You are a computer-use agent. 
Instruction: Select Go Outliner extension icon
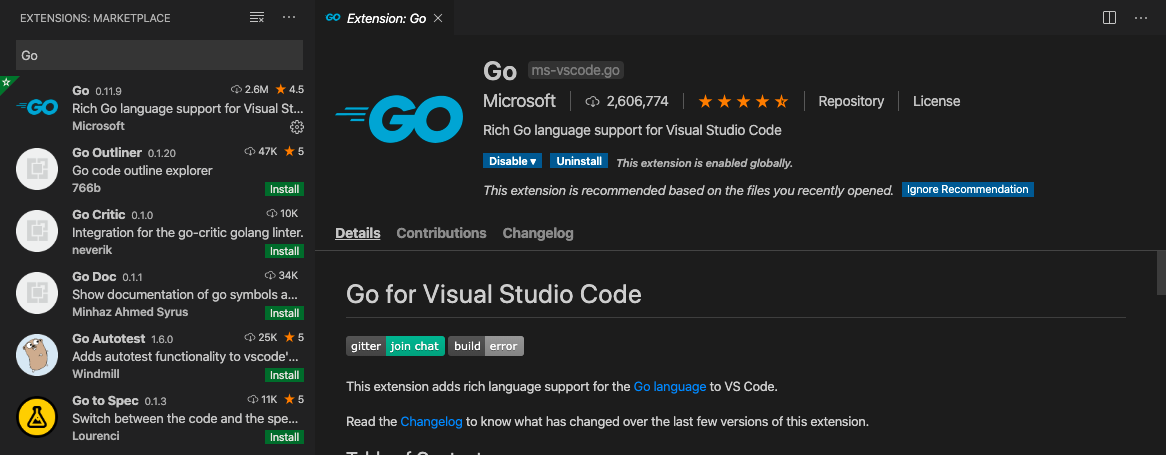point(37,170)
